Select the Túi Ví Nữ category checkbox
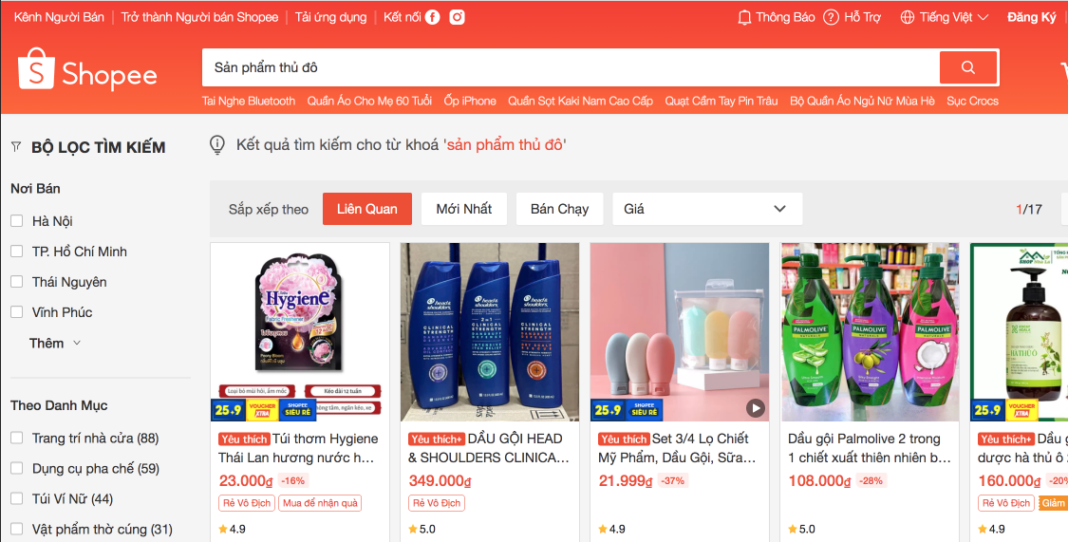 (x=17, y=498)
